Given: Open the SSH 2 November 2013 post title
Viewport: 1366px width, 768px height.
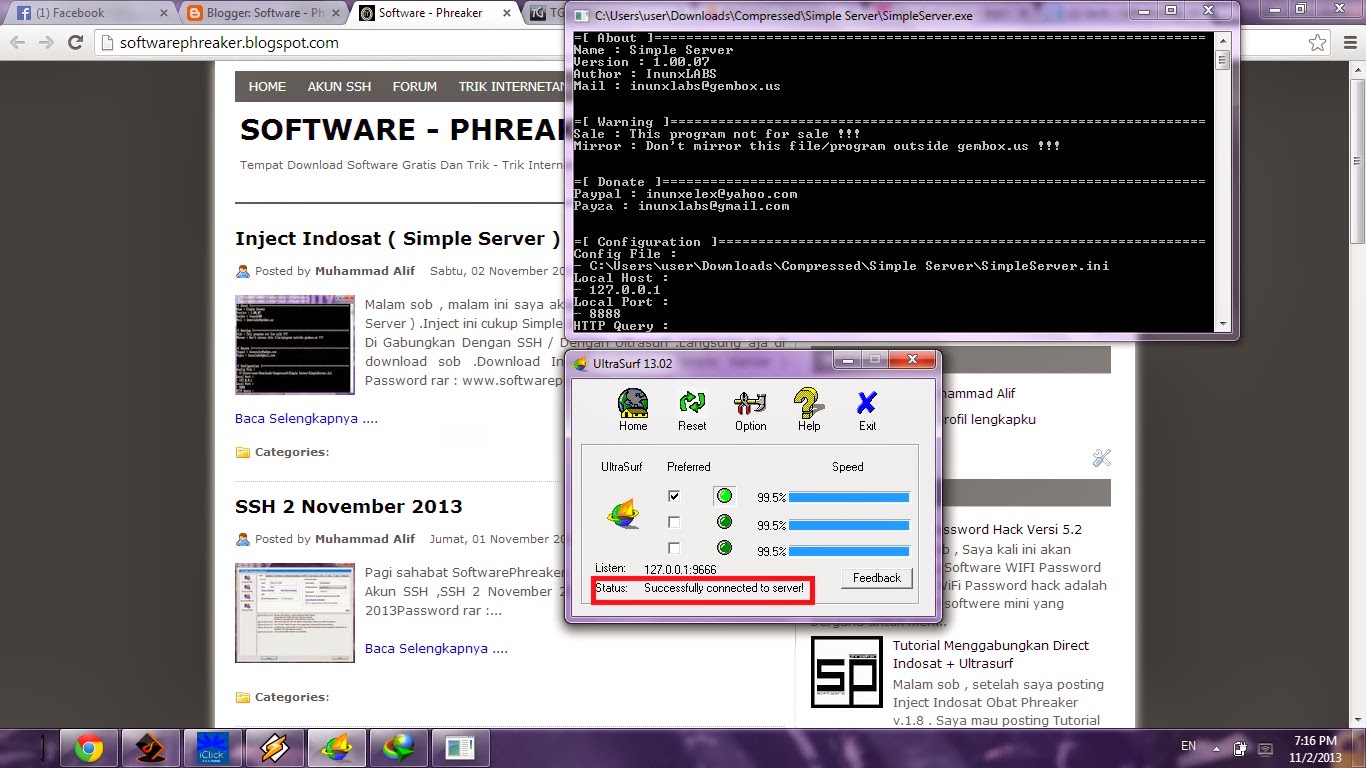Looking at the screenshot, I should (x=349, y=506).
